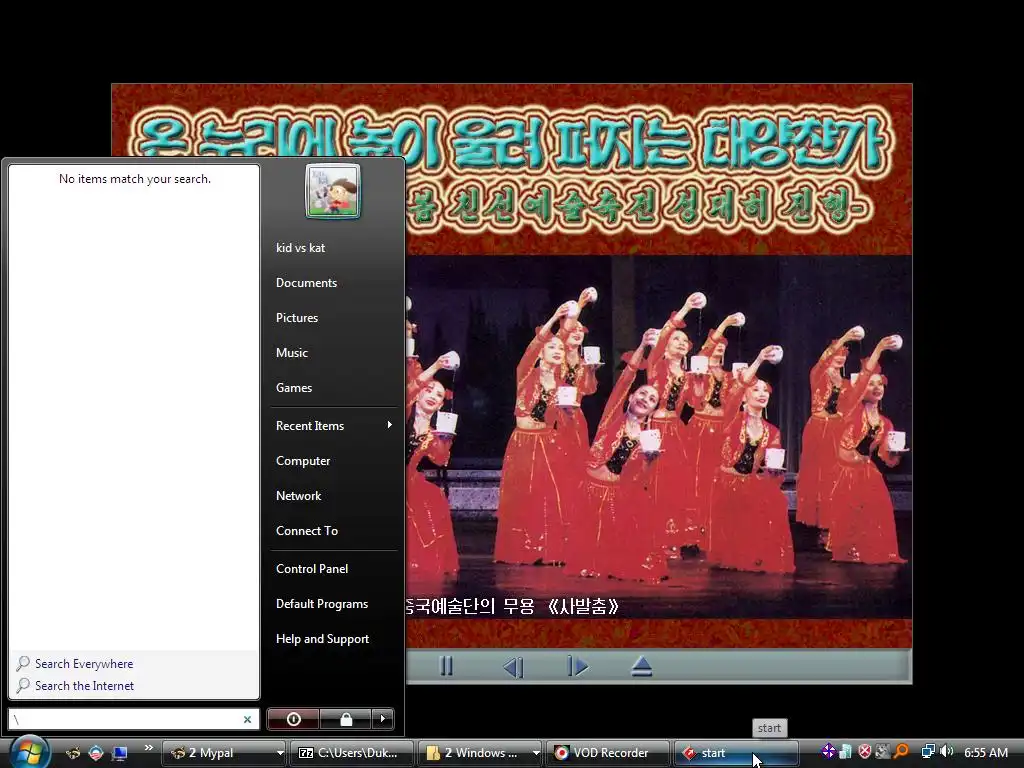Click the raccoon quick launch icon
1024x768 pixels.
pyautogui.click(x=73, y=753)
